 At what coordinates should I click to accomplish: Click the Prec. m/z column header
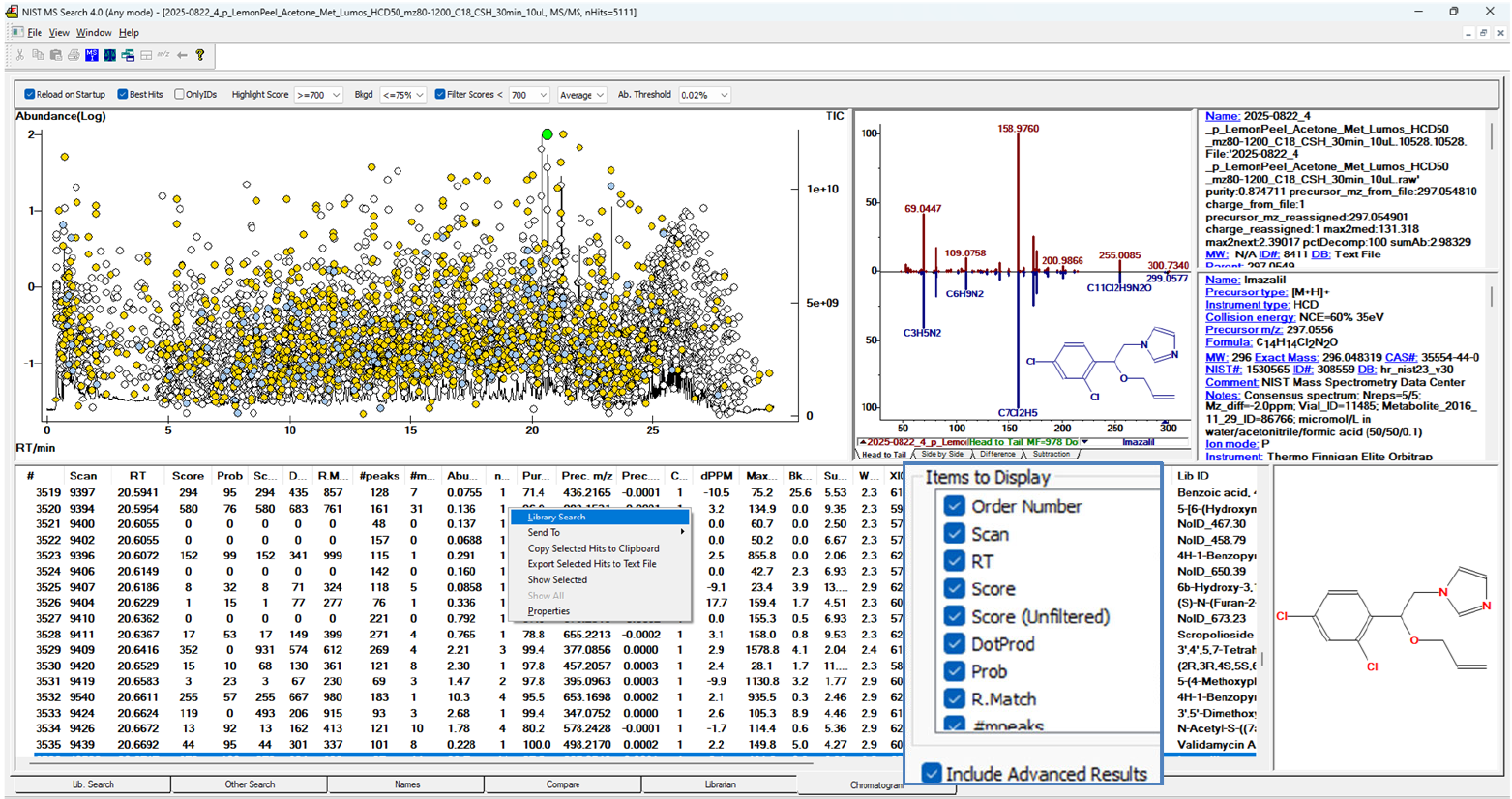pyautogui.click(x=586, y=475)
